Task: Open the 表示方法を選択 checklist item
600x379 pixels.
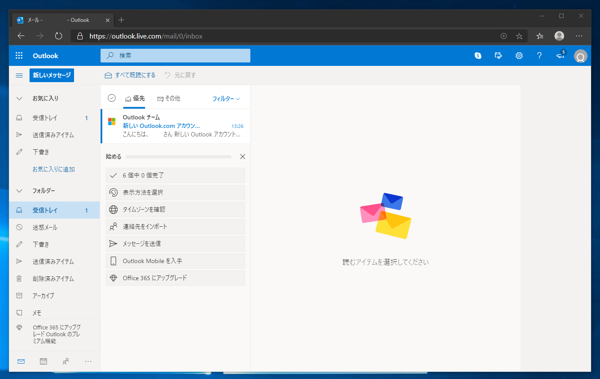Action: tap(175, 192)
